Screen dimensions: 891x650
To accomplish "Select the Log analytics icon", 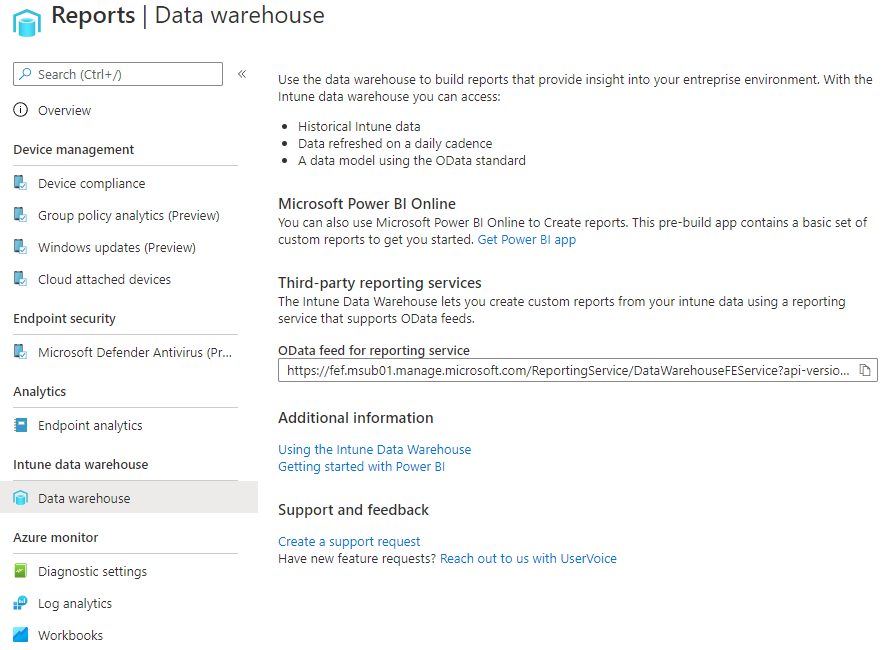I will (x=21, y=603).
